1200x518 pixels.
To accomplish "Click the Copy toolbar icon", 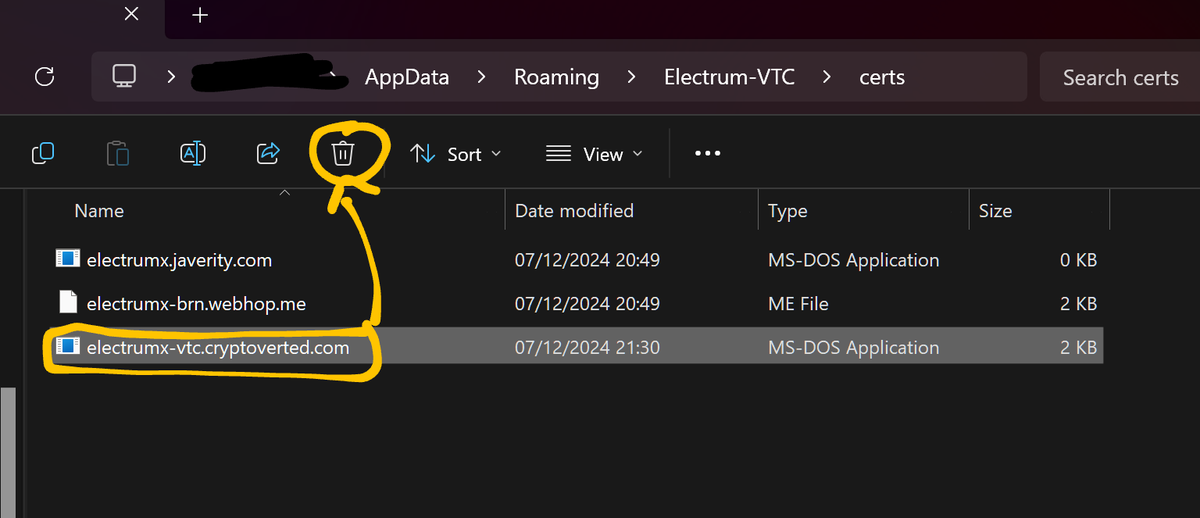I will click(43, 153).
